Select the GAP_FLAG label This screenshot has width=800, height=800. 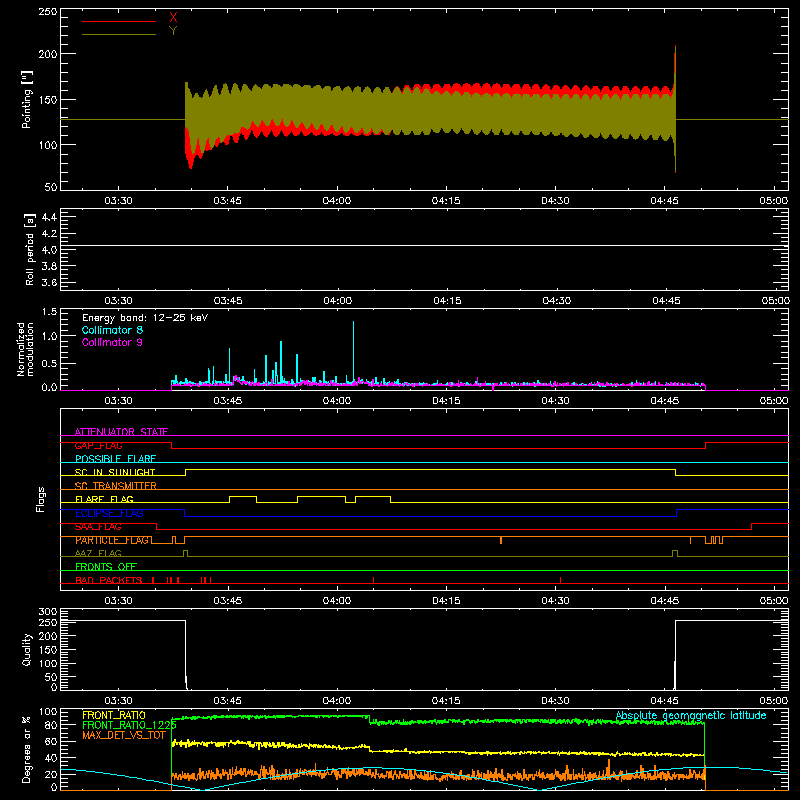98,445
